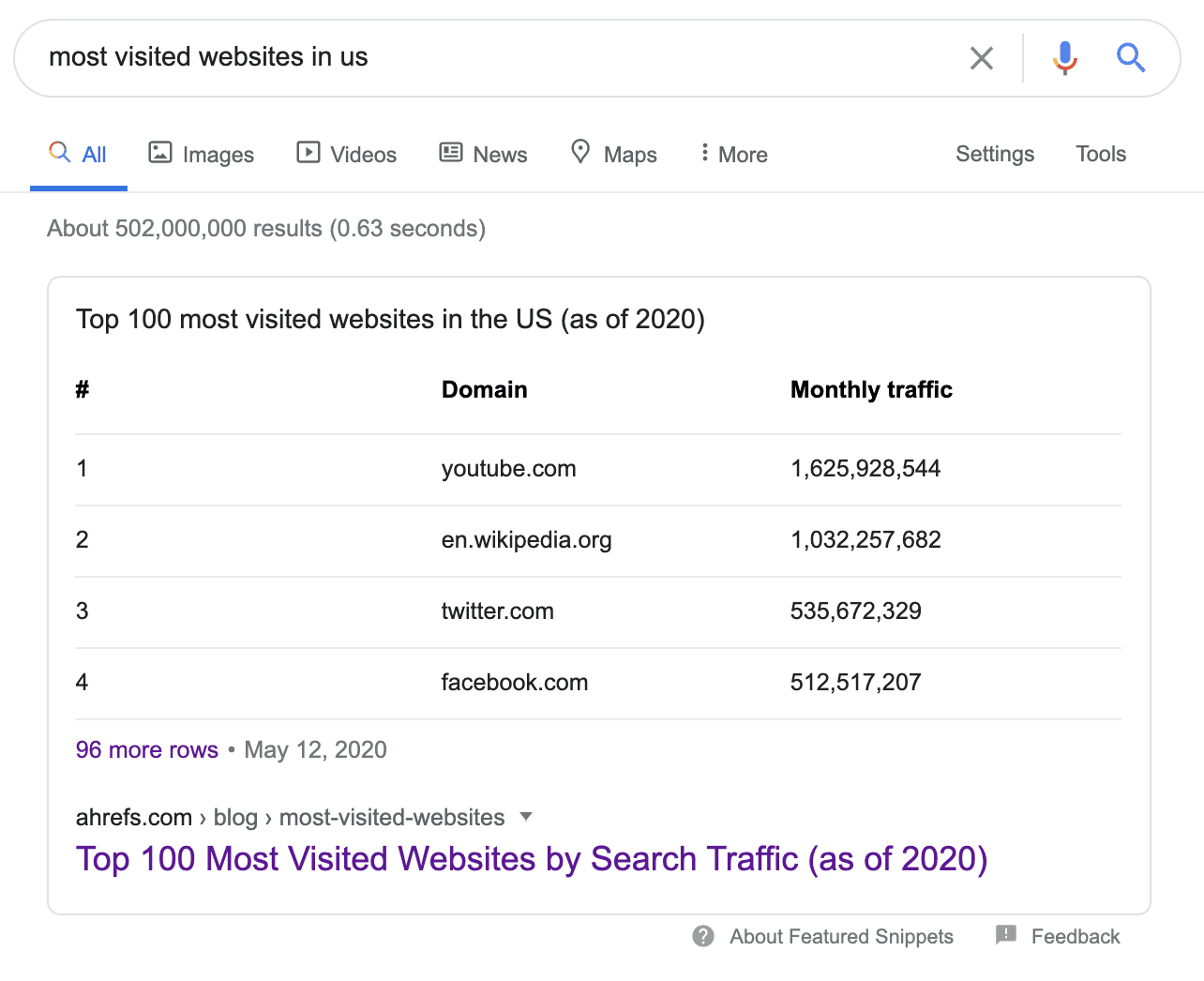1204x981 pixels.
Task: Go to the News tab
Action: pos(484,154)
